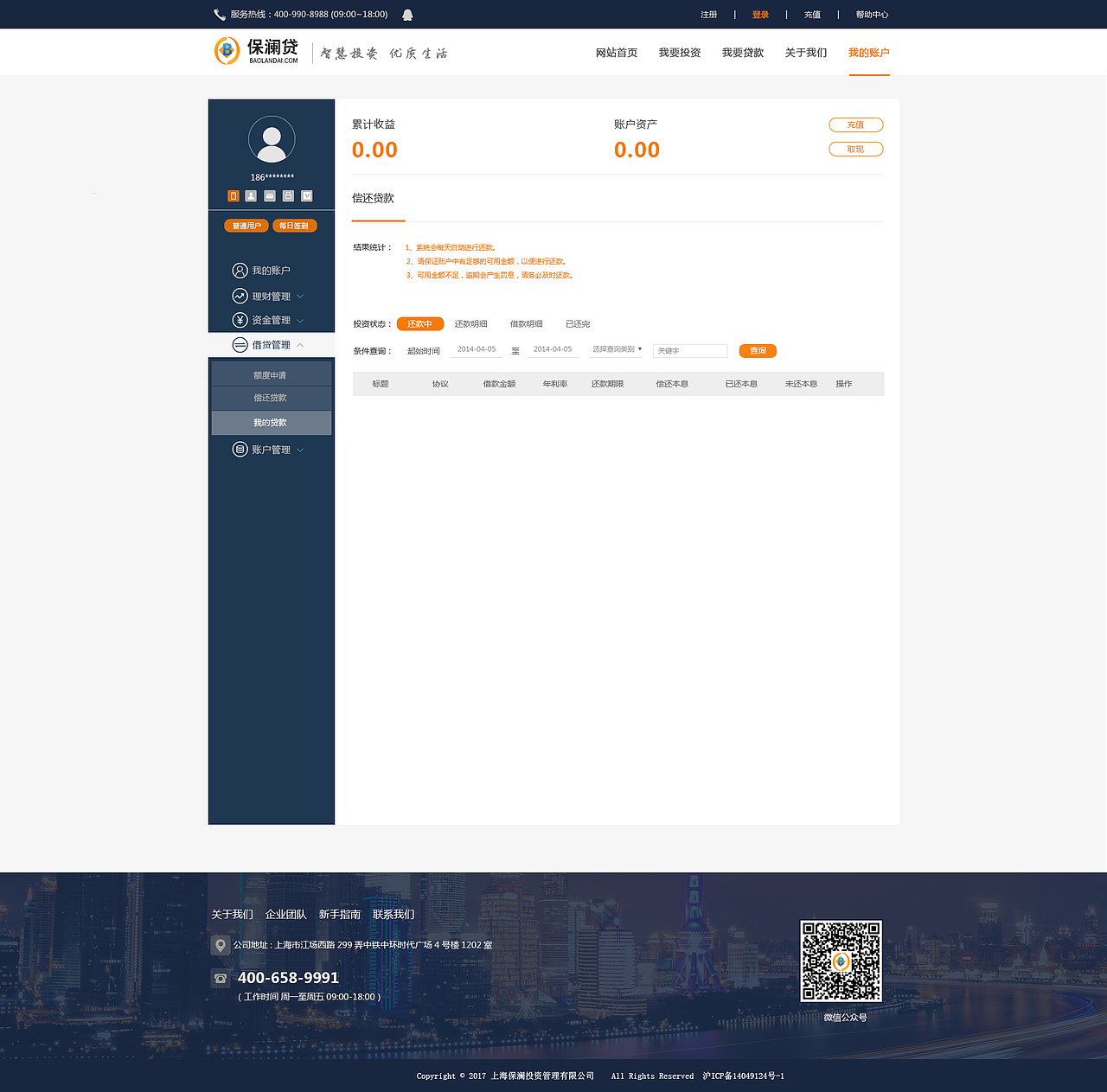Open 网站首页 in the main navigation
Viewport: 1107px width, 1092px height.
[x=617, y=53]
